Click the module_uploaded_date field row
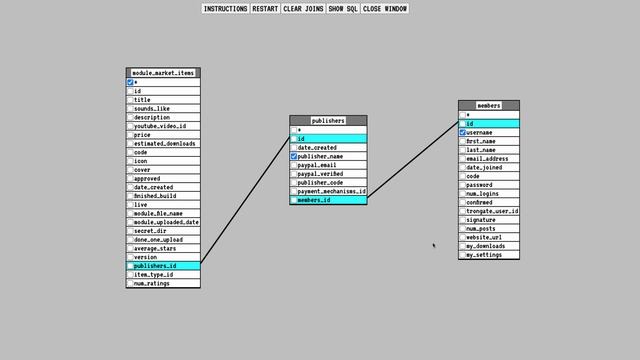640x360 pixels. [163, 222]
